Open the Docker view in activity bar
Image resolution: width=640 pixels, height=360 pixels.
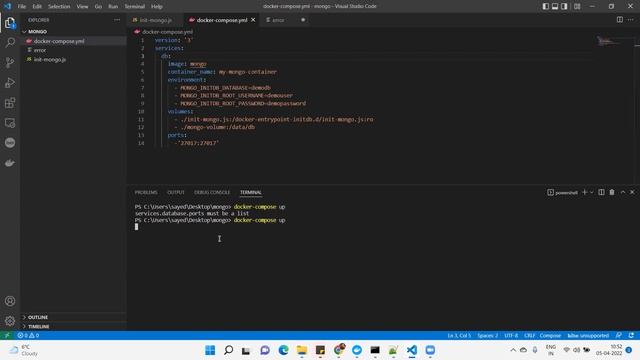(x=10, y=163)
